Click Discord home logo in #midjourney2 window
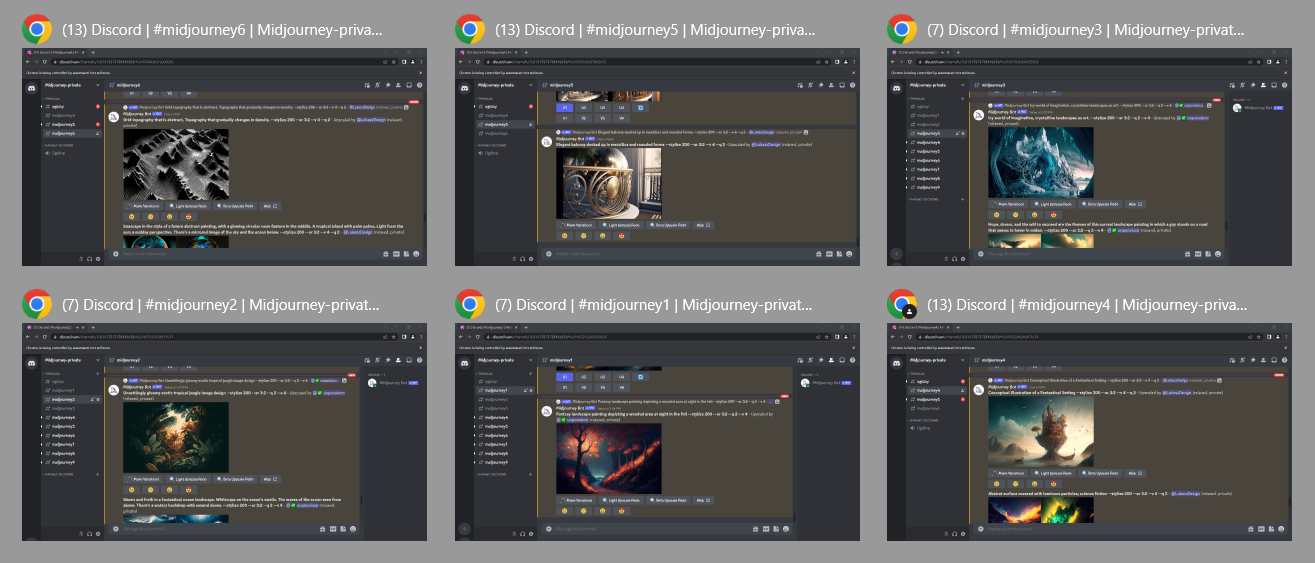This screenshot has height=563, width=1315. (x=32, y=361)
